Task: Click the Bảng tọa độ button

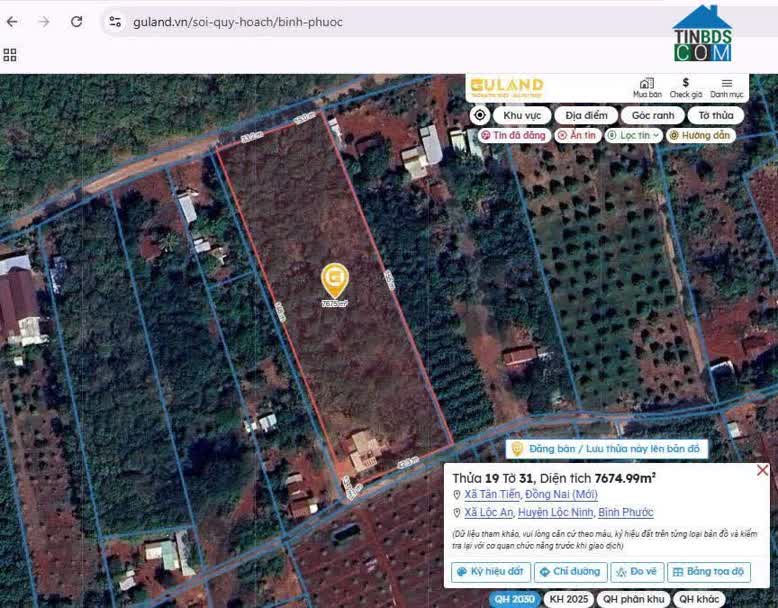Action: pyautogui.click(x=708, y=572)
